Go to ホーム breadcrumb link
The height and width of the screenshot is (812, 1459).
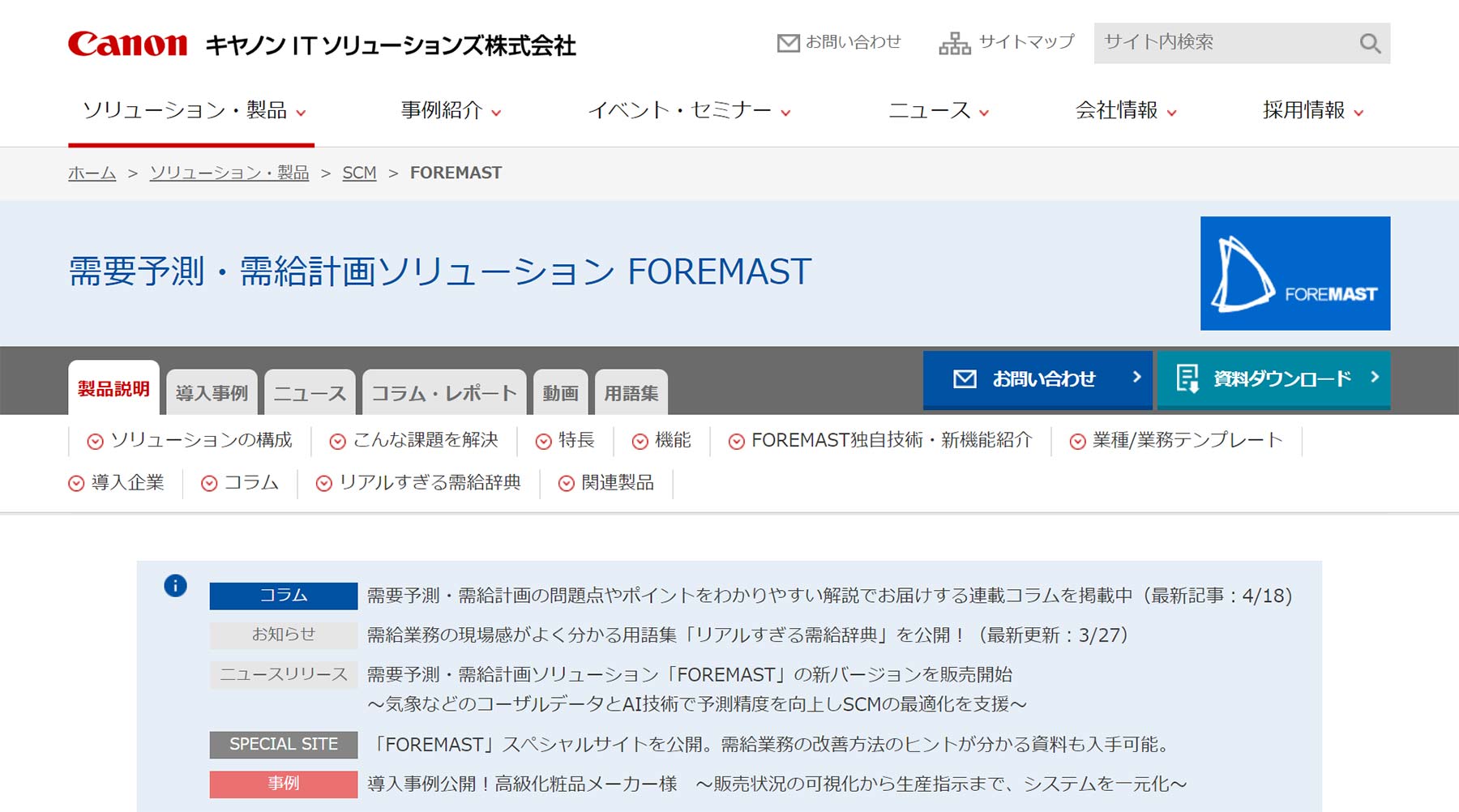[x=92, y=173]
